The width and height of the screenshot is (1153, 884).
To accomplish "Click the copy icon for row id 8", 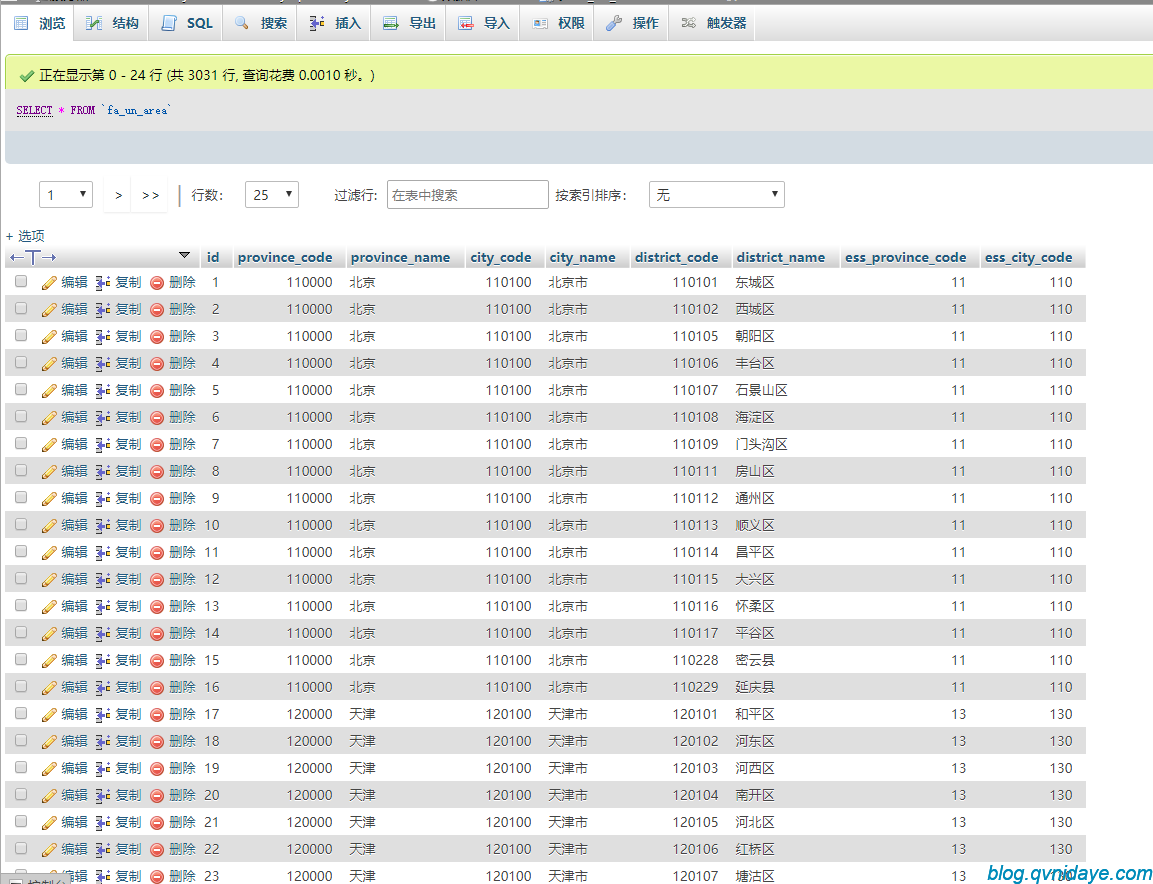I will 103,471.
